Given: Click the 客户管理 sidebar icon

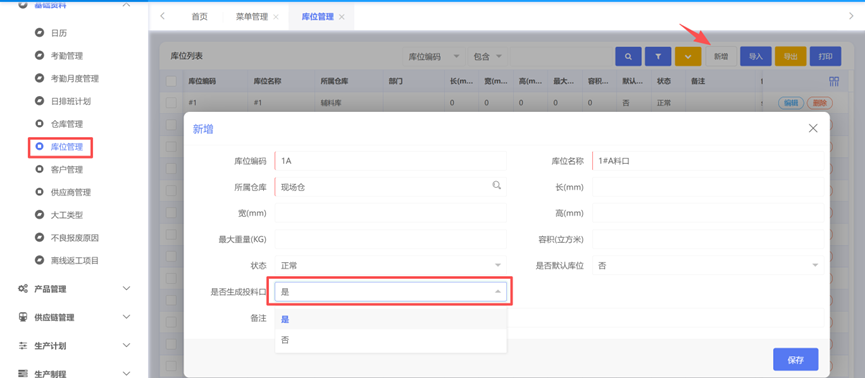Looking at the screenshot, I should tap(39, 169).
